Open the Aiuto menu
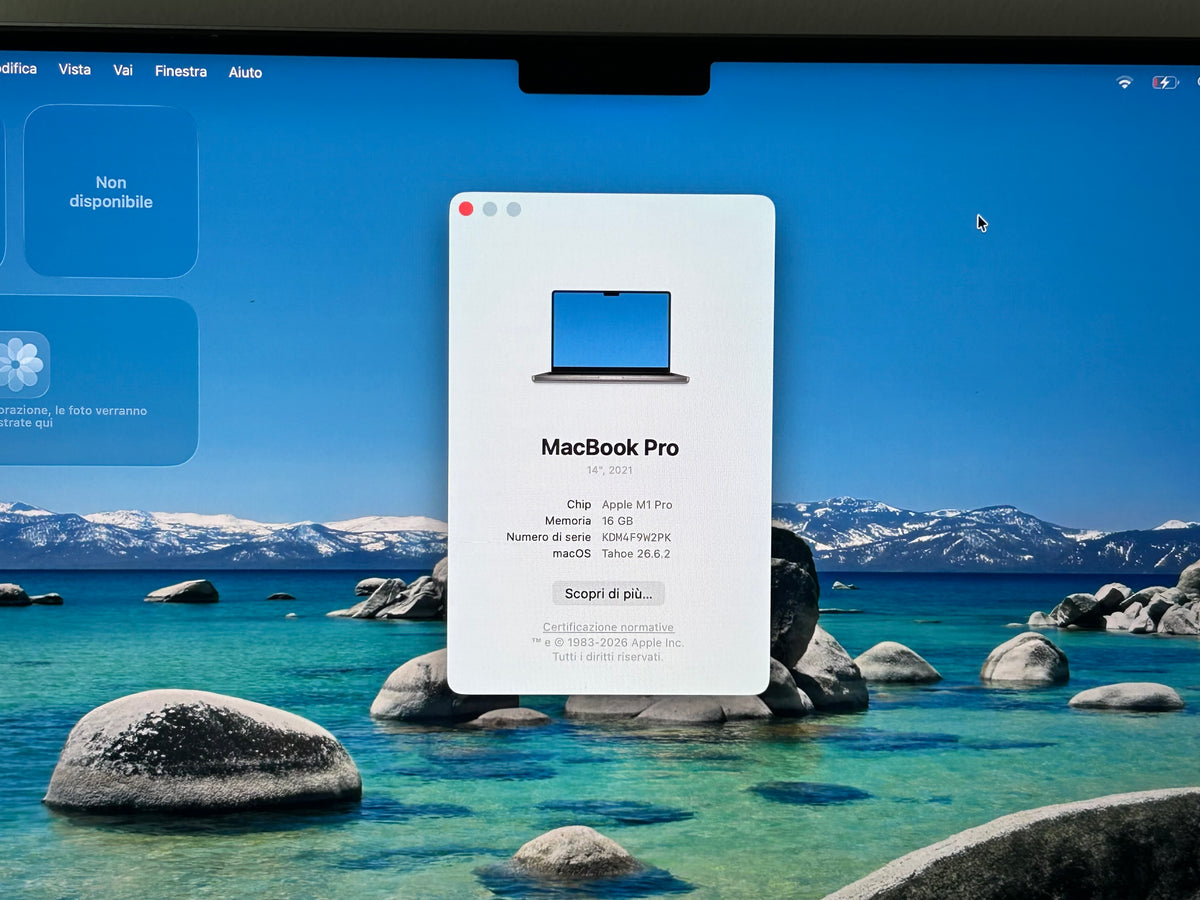This screenshot has width=1200, height=900. tap(245, 72)
